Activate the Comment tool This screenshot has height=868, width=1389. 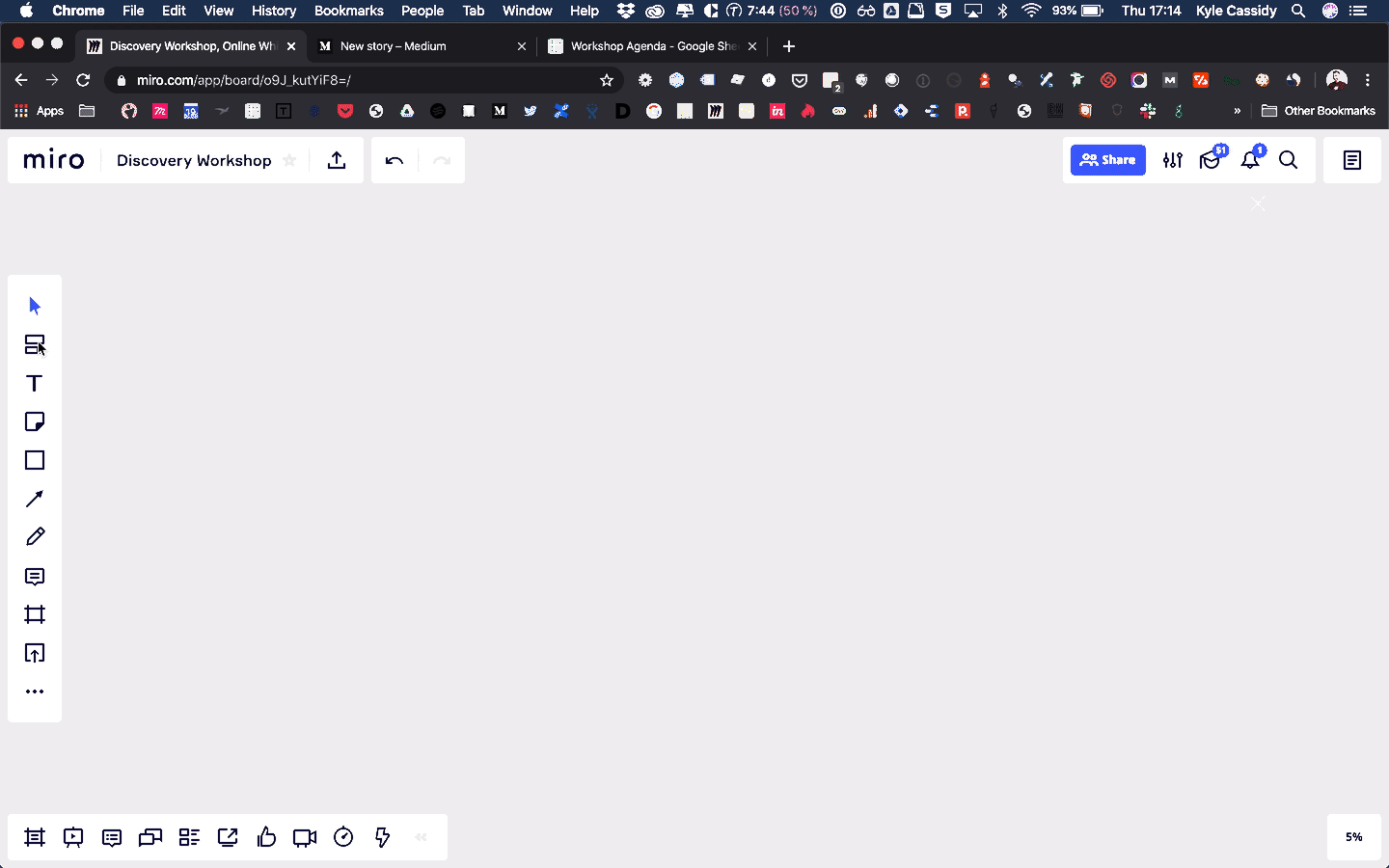coord(35,577)
